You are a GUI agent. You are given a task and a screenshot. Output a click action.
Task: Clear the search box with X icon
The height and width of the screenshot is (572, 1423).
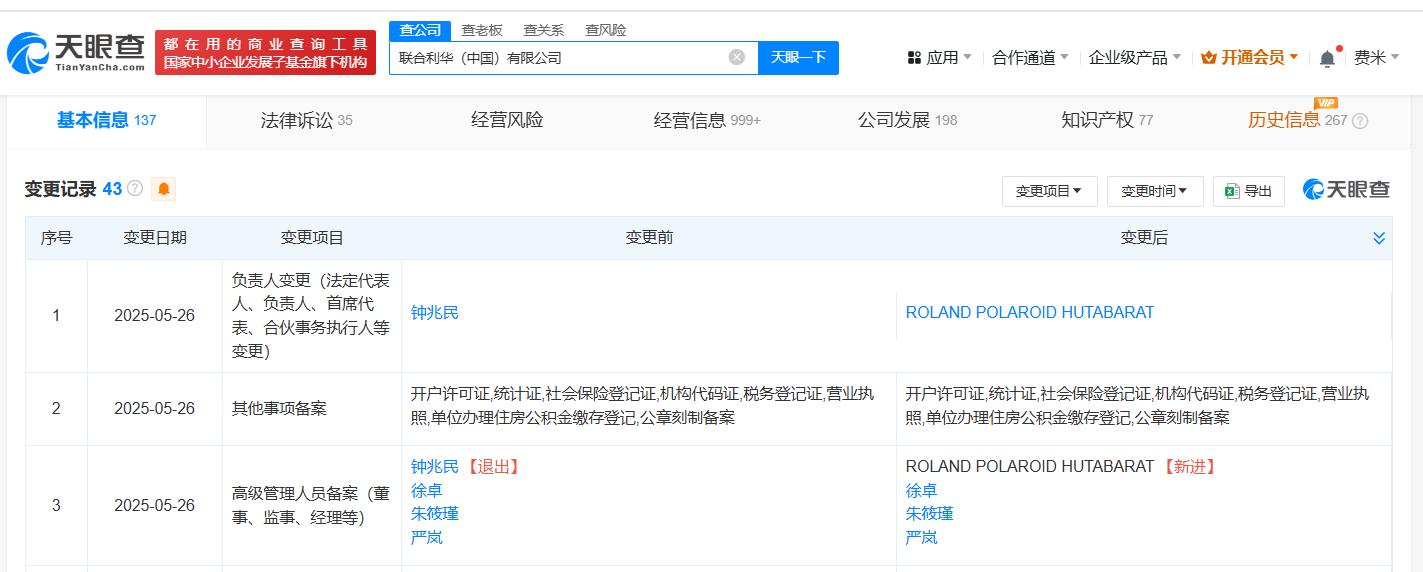[x=737, y=57]
